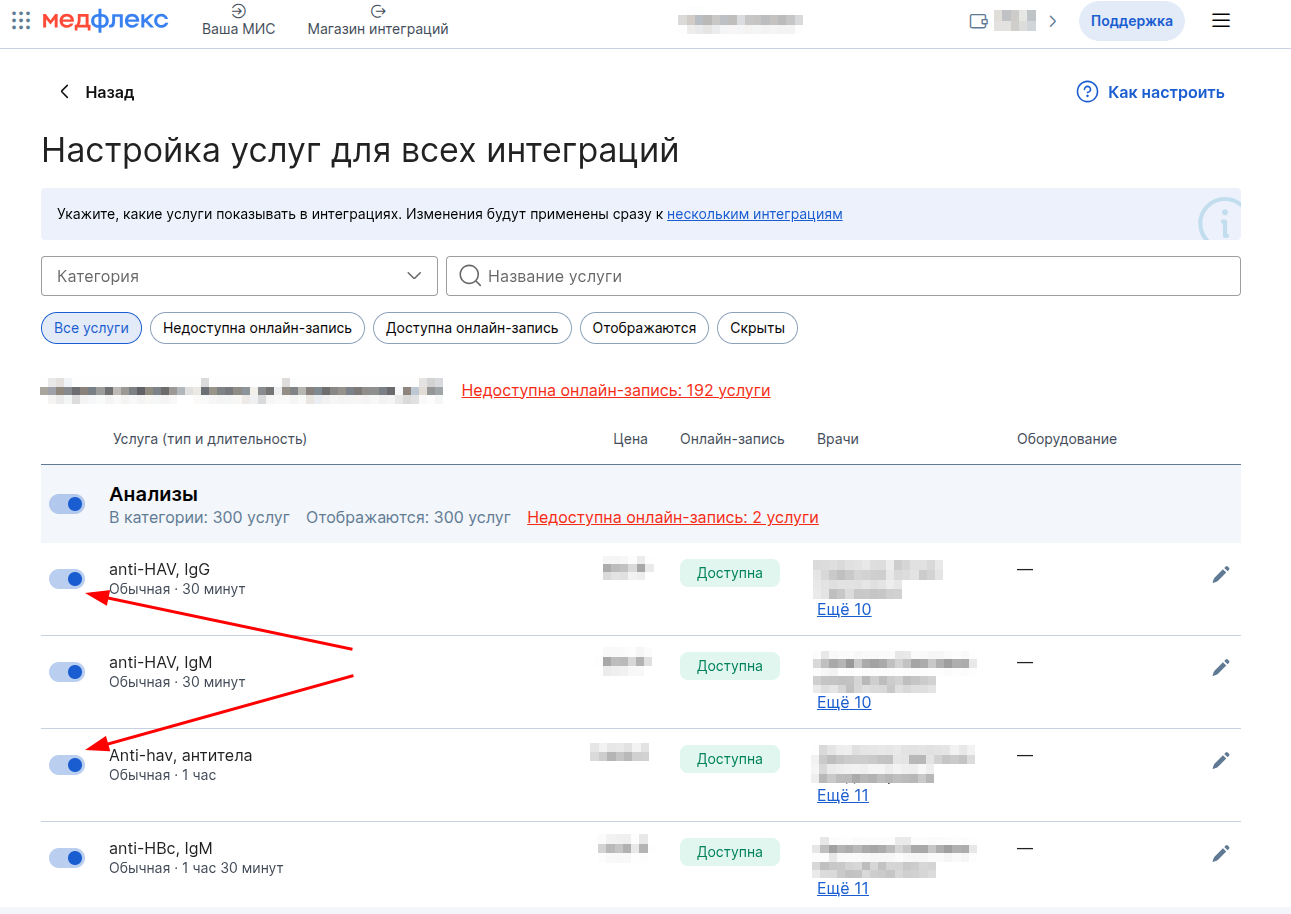Edit anti-HBc, IgM using pencil icon

tap(1220, 853)
